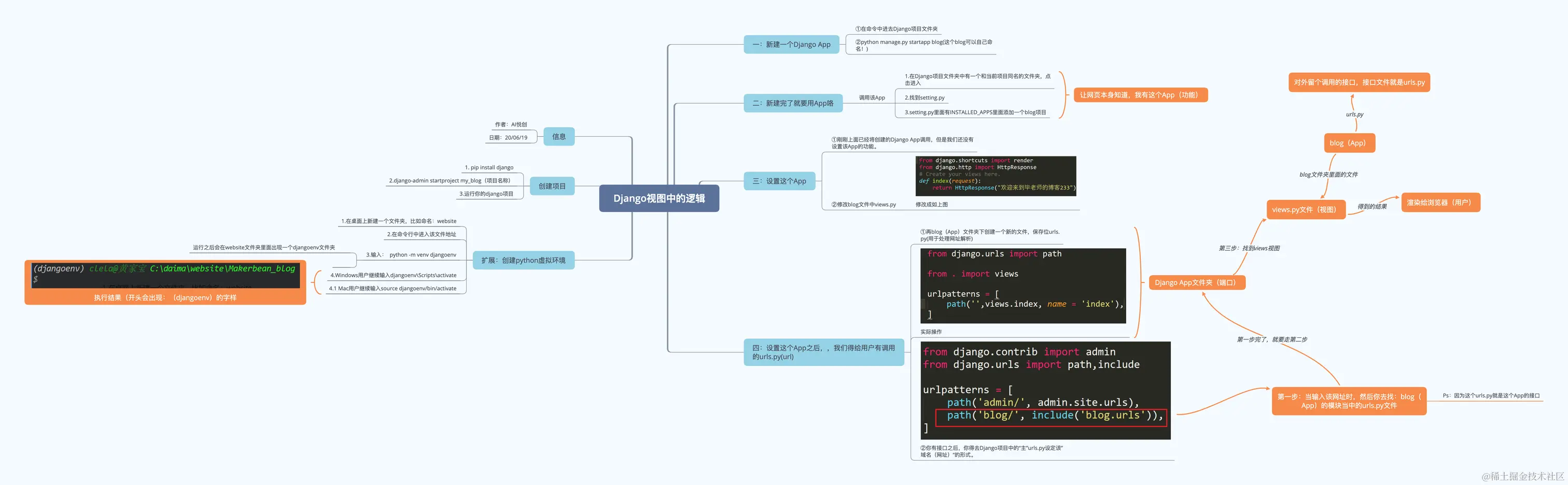The height and width of the screenshot is (485, 1568).
Task: Click the "views.py文件（视图）" node
Action: pyautogui.click(x=1305, y=209)
